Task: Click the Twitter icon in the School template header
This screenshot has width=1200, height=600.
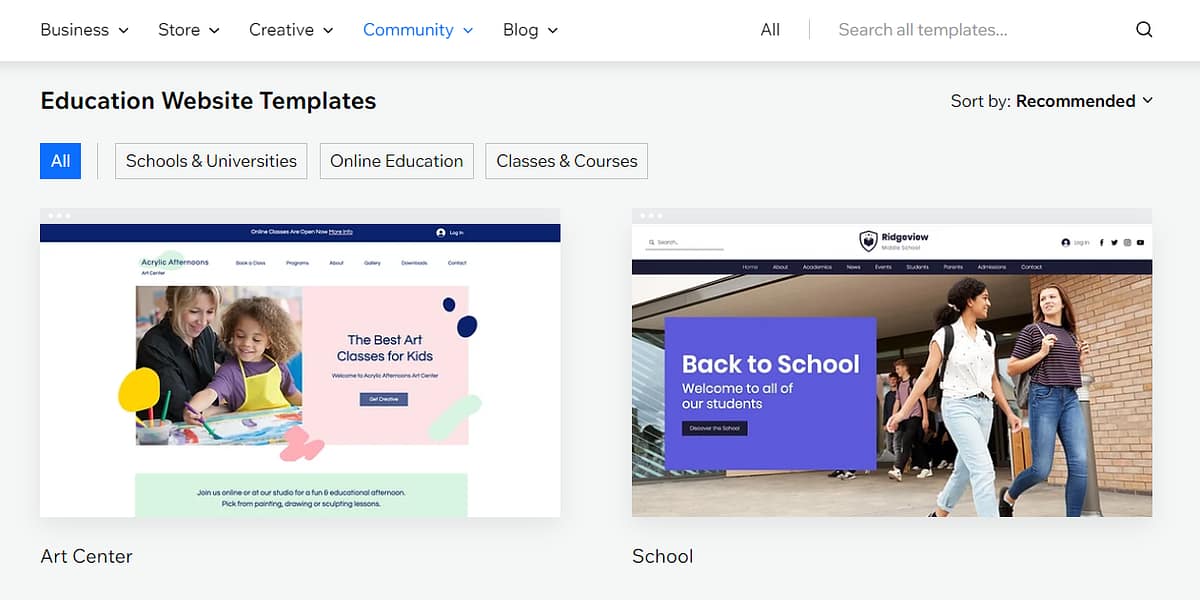Action: click(x=1115, y=242)
